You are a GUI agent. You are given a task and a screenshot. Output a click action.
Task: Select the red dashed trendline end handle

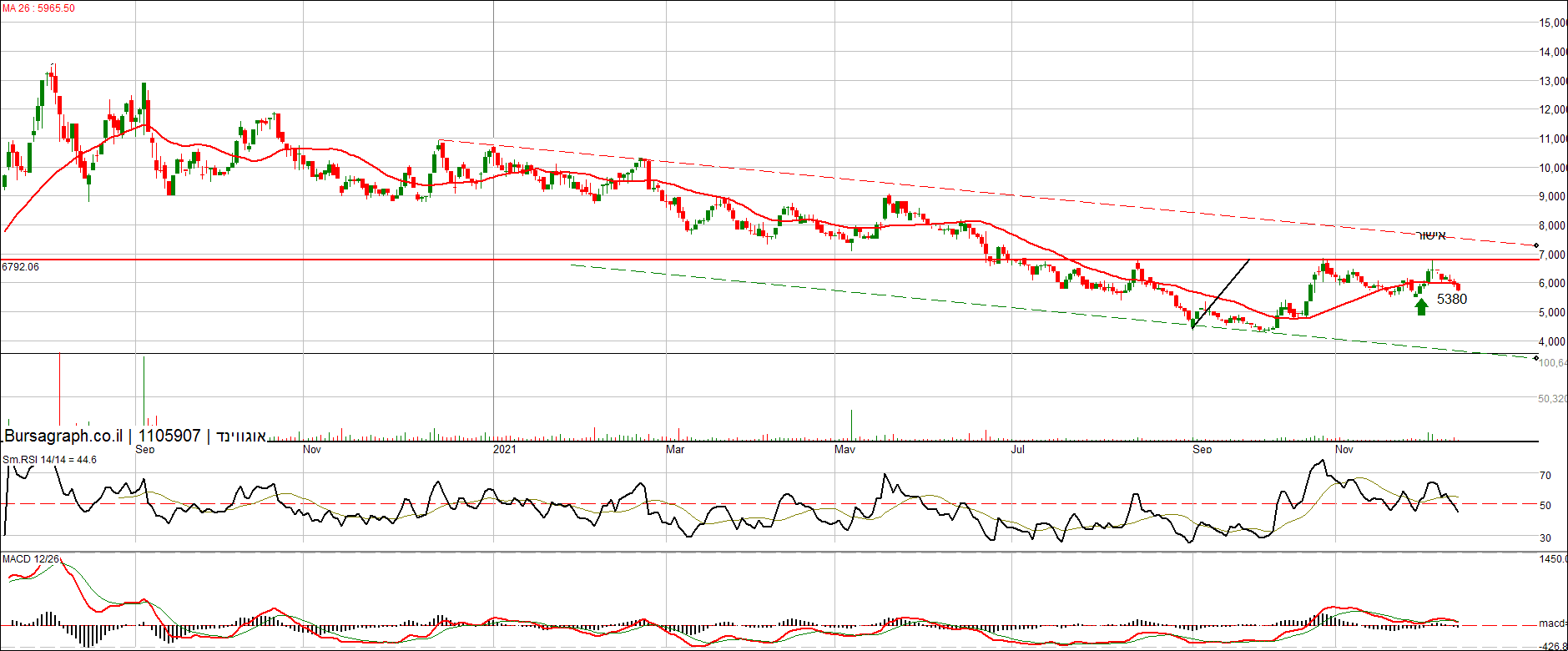click(1536, 245)
